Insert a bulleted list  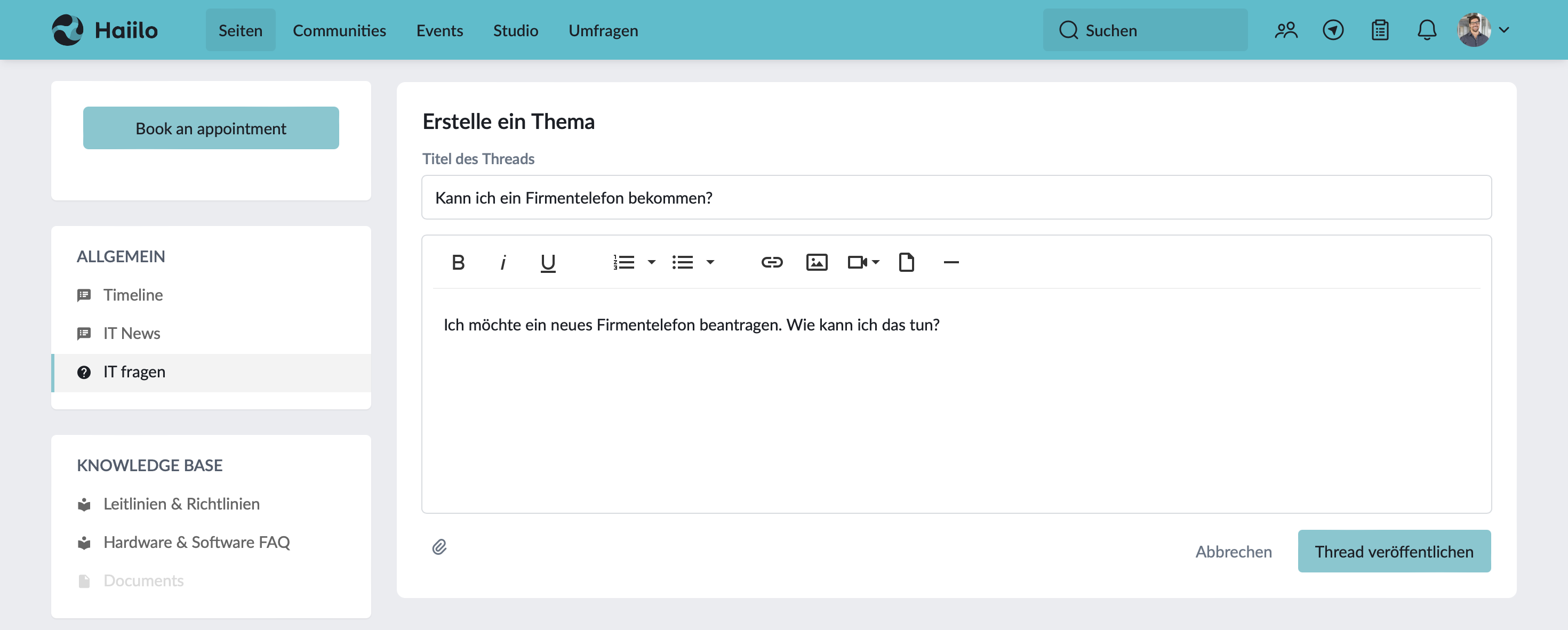click(x=682, y=262)
